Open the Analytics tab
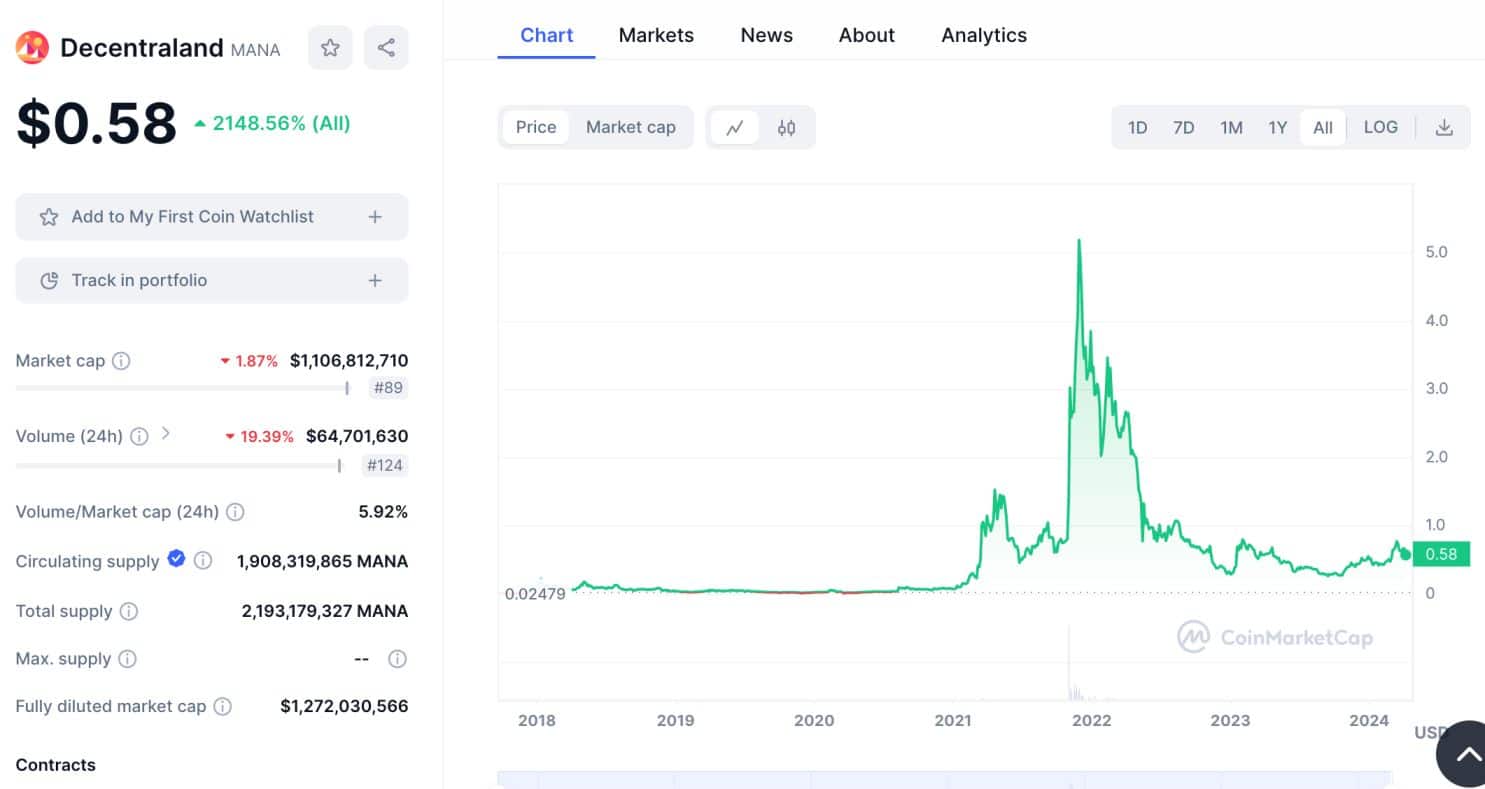Viewport: 1485px width, 789px height. pos(984,35)
